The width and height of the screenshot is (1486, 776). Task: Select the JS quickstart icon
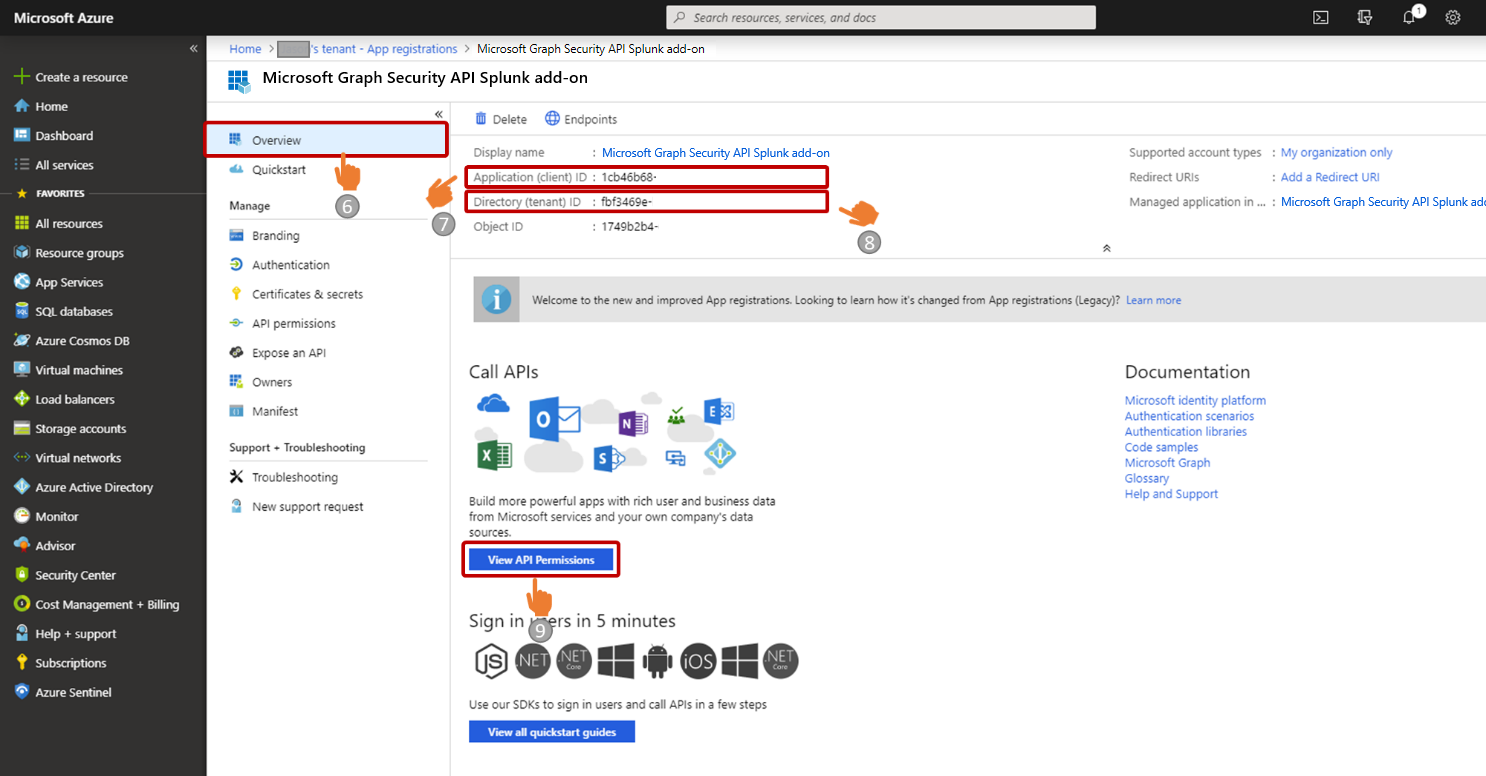click(x=492, y=661)
